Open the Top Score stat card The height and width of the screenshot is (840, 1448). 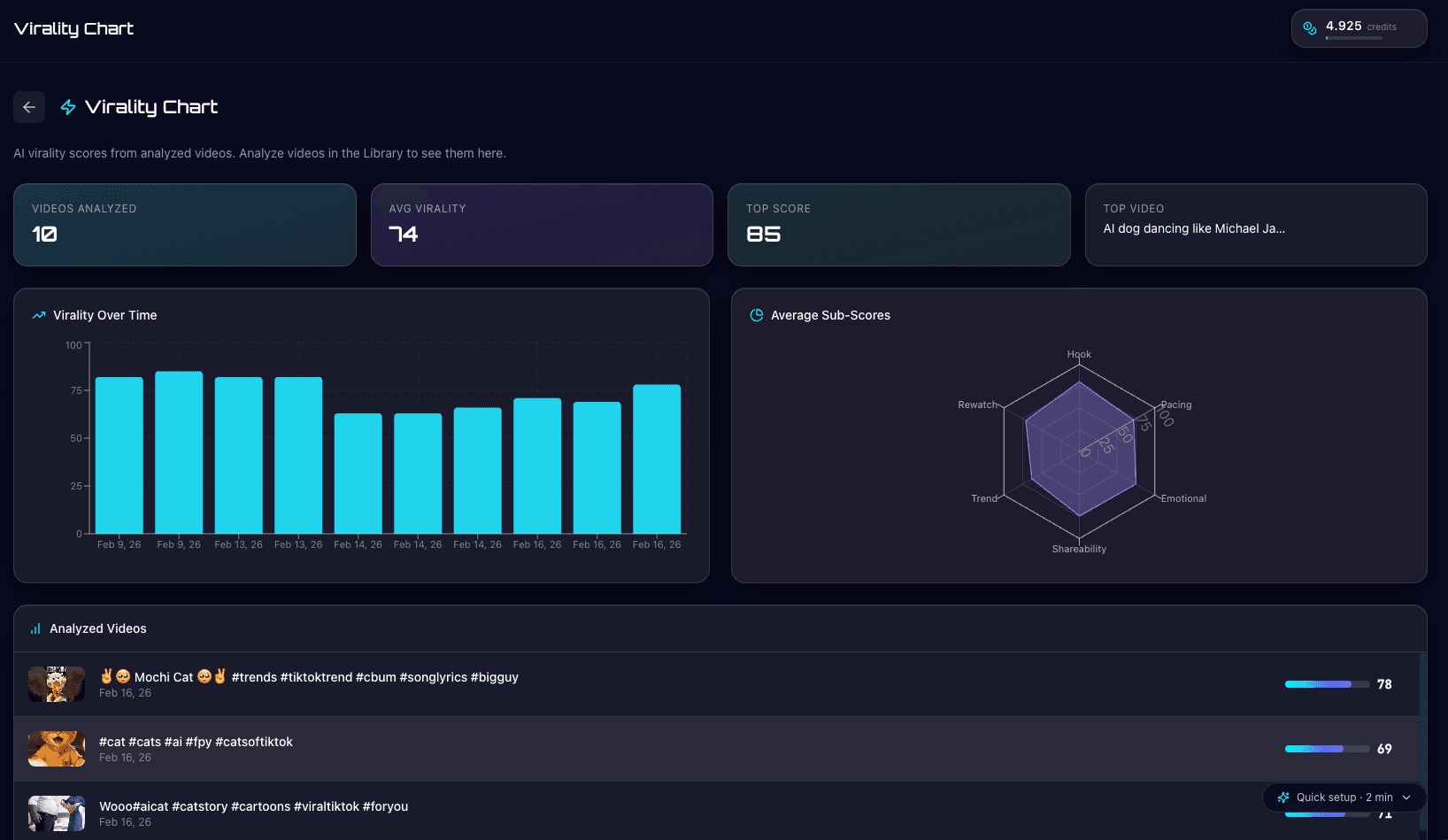(x=898, y=225)
